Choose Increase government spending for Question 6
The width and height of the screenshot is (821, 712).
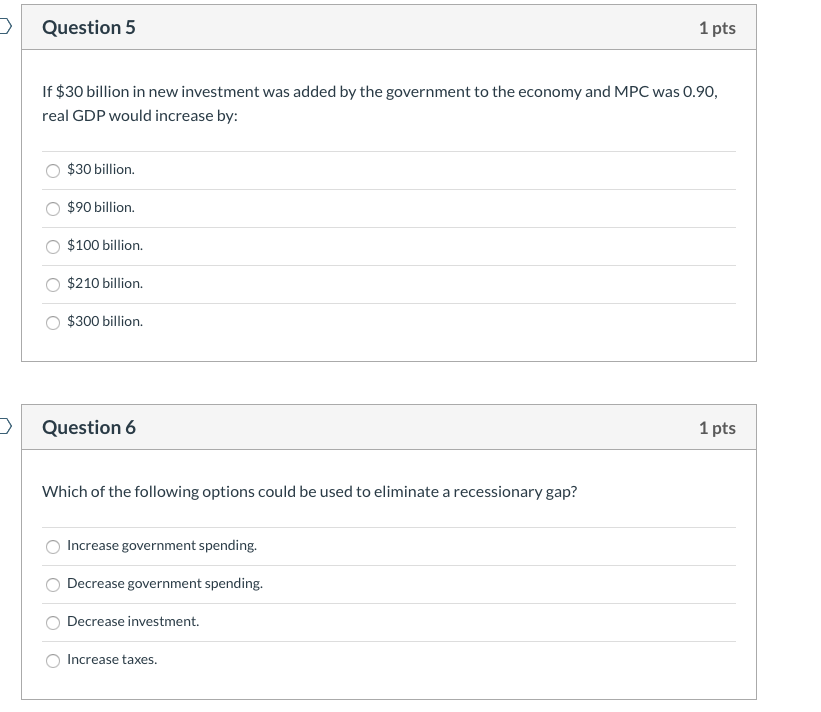pyautogui.click(x=53, y=546)
